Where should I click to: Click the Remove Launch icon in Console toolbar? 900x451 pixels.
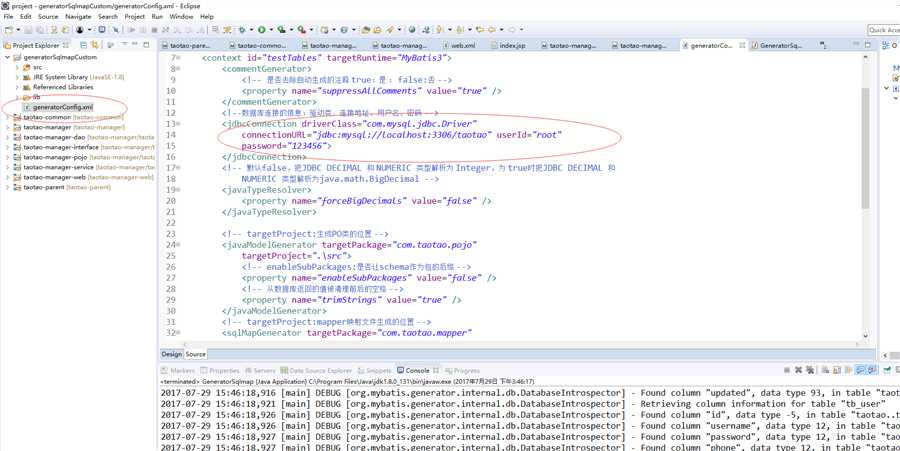click(798, 370)
